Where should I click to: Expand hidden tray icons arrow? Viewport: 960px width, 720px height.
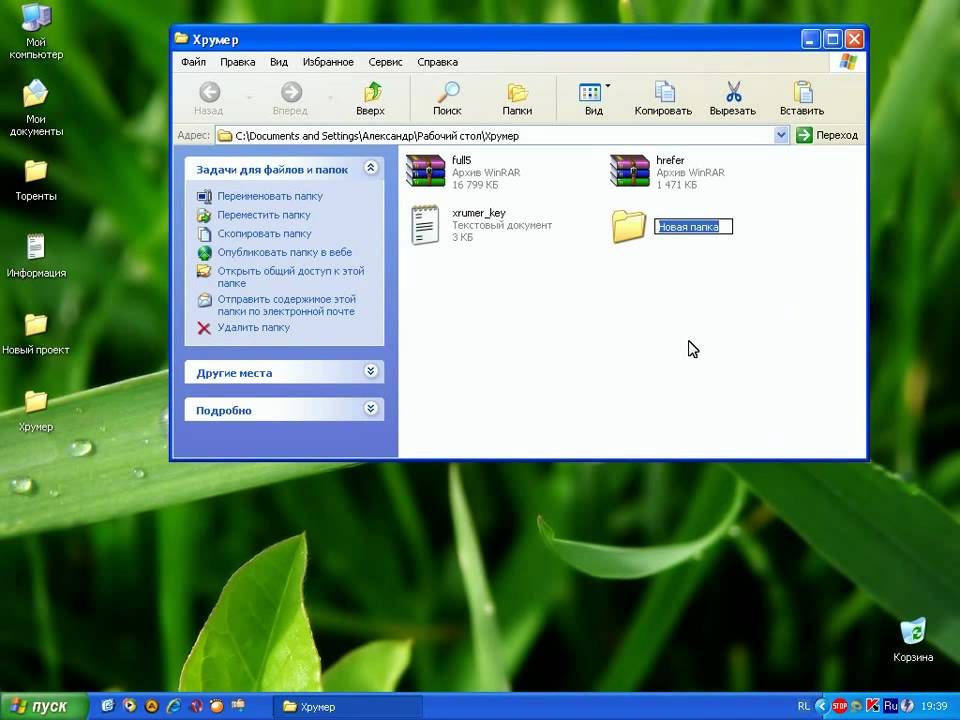[x=822, y=707]
